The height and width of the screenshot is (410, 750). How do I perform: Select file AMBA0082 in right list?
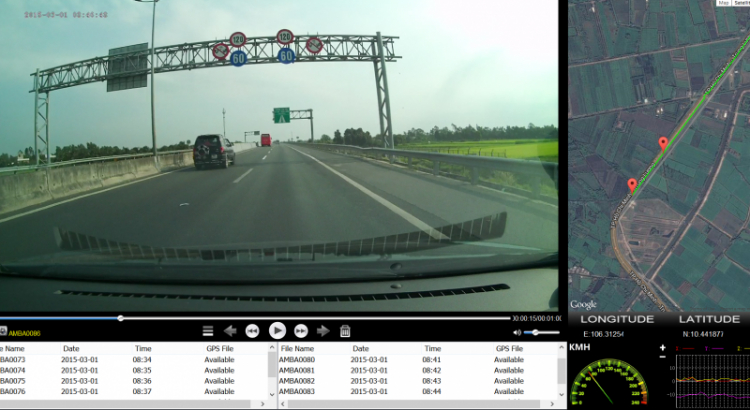pyautogui.click(x=297, y=381)
